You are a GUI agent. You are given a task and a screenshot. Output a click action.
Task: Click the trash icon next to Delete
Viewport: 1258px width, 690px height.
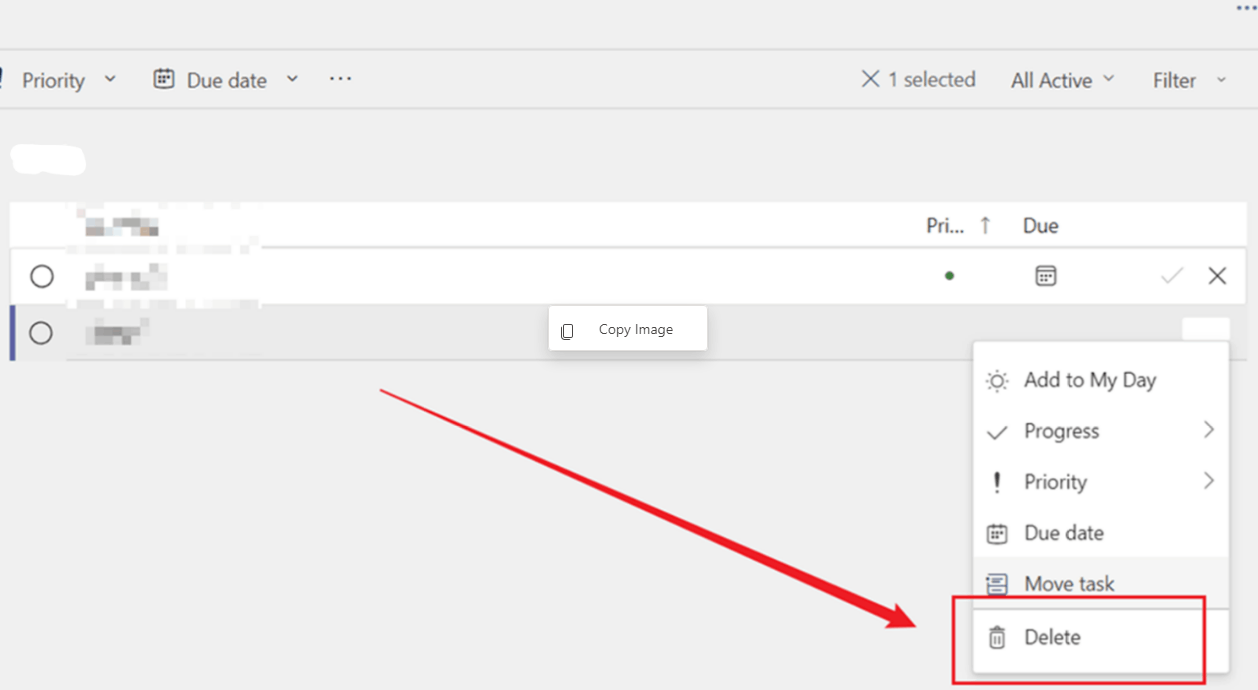point(996,637)
